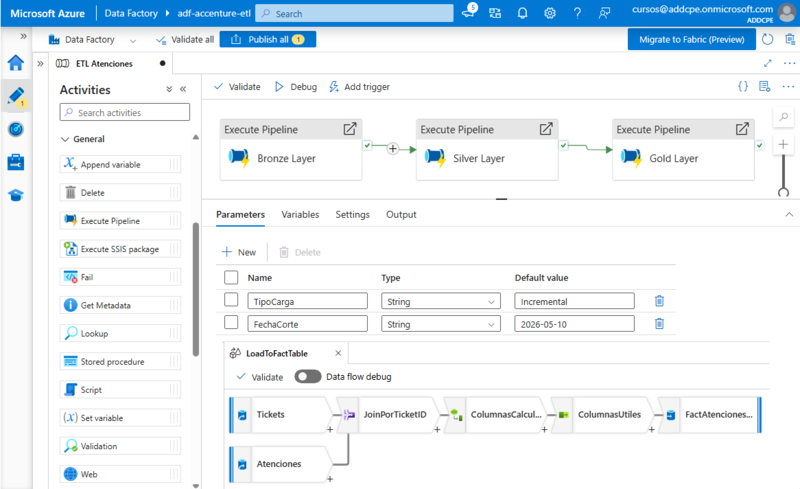
Task: Collapse the General activities section
Action: [x=66, y=139]
